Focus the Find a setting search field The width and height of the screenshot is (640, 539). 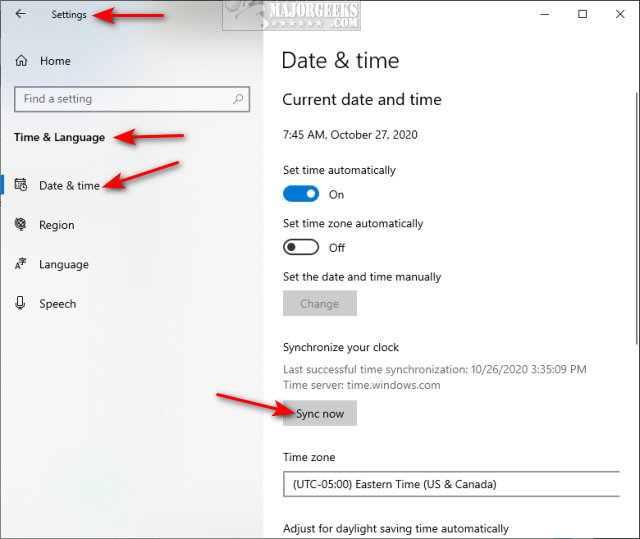tap(120, 99)
